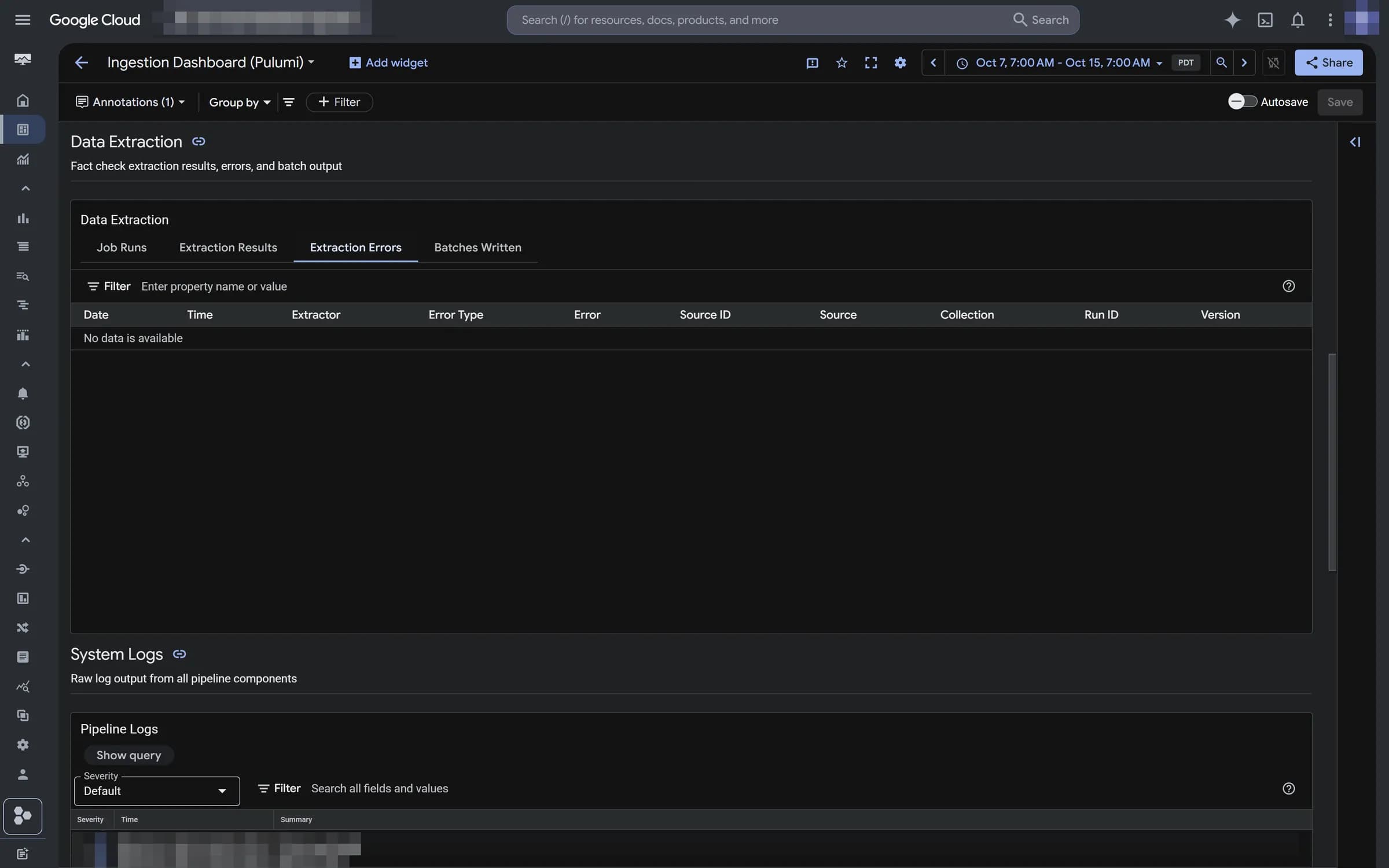
Task: Open the Group by dropdown
Action: (240, 102)
